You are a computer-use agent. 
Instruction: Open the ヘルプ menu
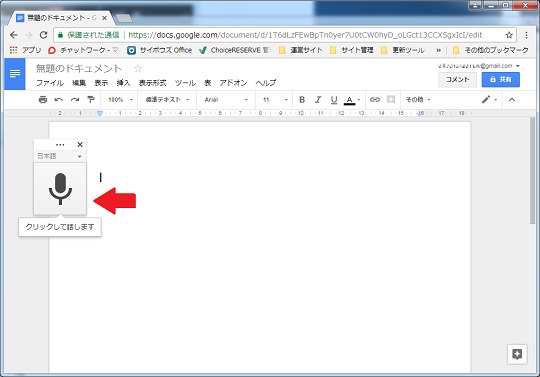pos(266,83)
